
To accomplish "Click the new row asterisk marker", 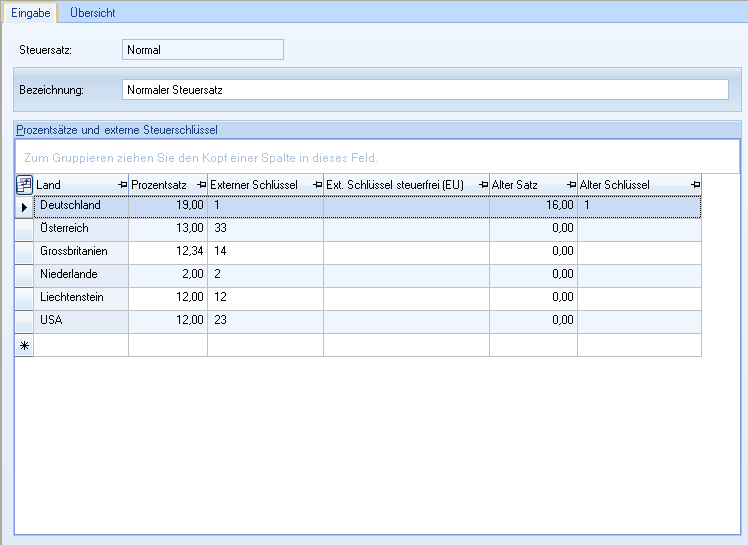I will pos(24,345).
